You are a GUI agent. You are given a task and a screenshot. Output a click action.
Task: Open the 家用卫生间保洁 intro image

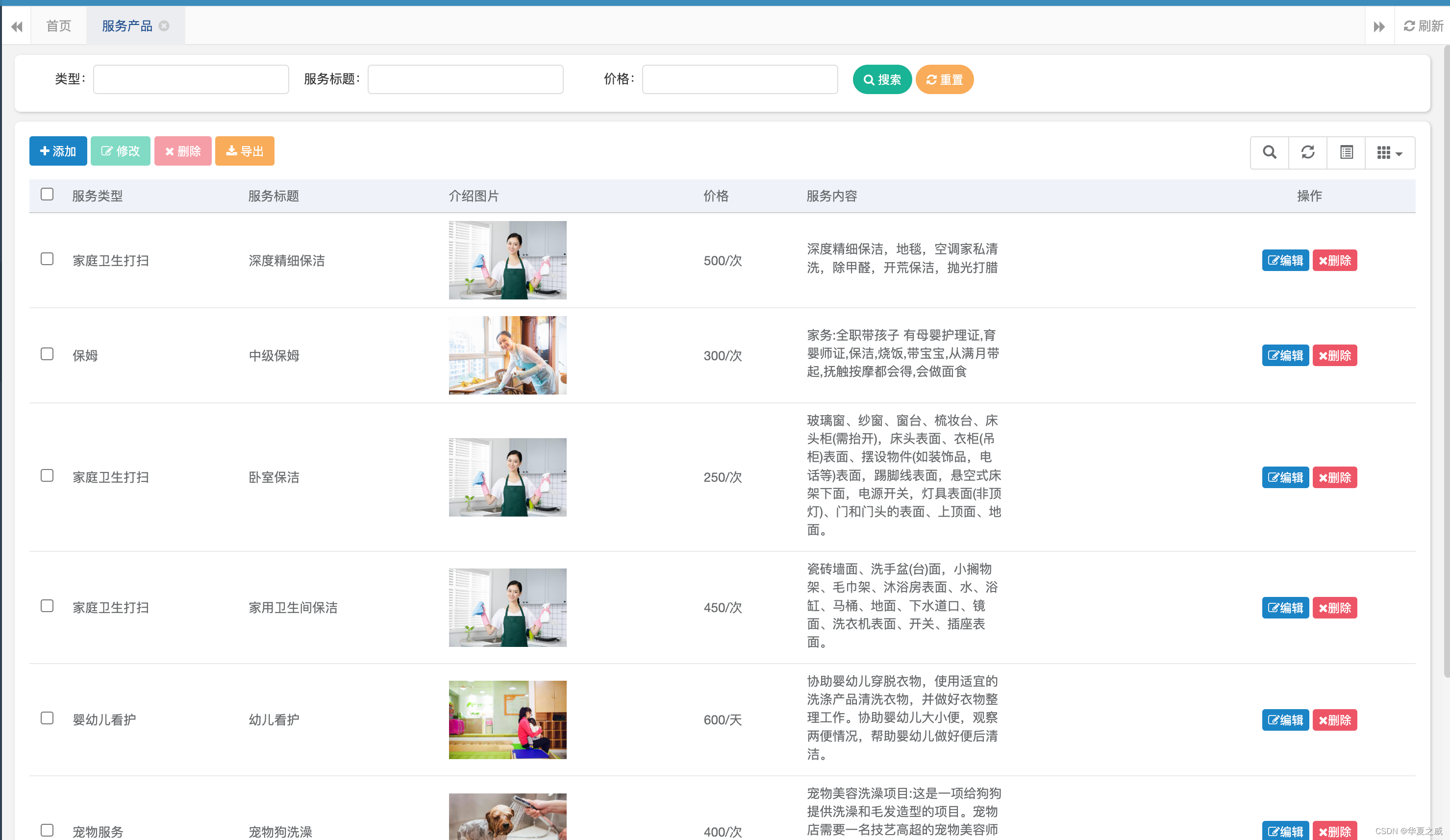point(507,608)
